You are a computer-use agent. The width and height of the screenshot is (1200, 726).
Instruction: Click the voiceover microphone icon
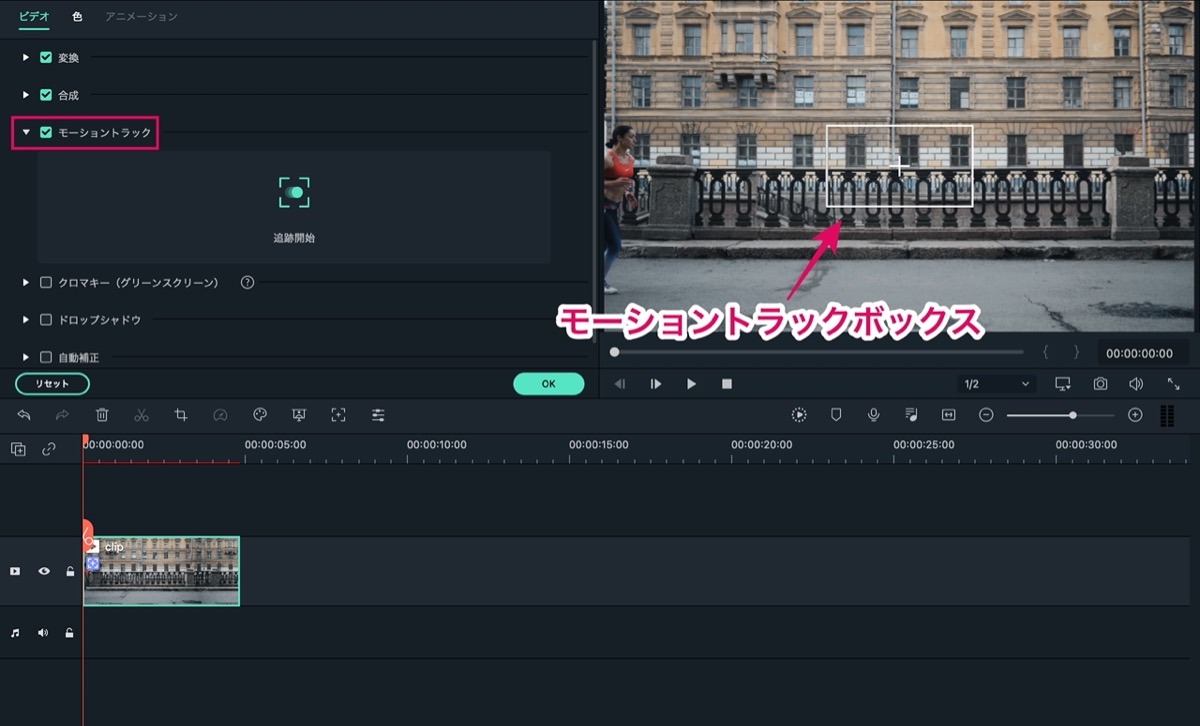click(873, 415)
